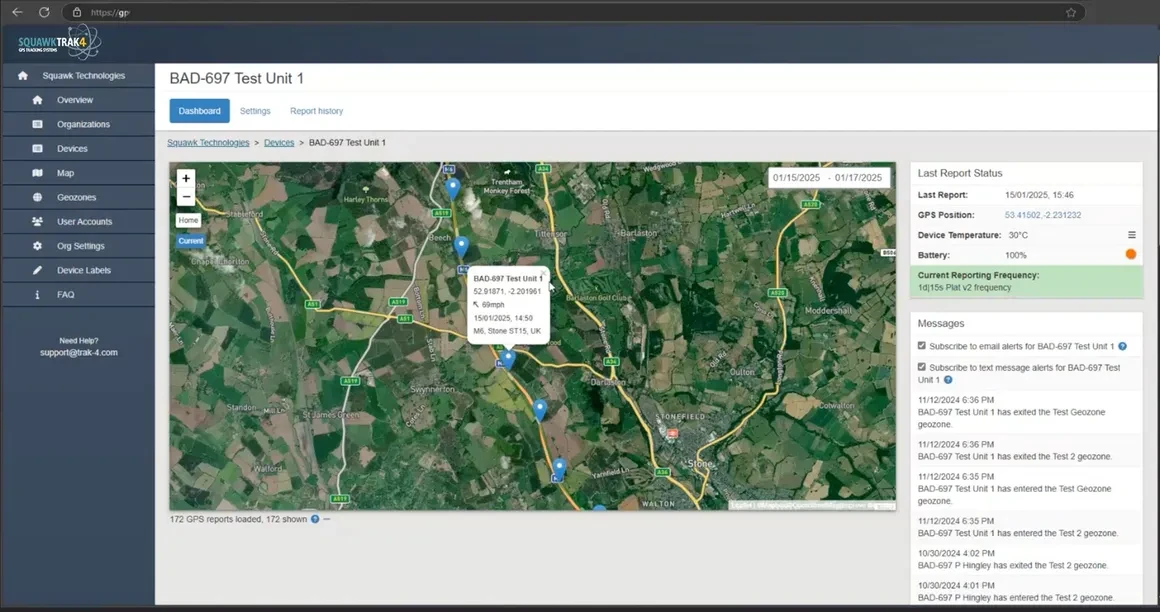Click the orange battery status indicator

tap(1130, 254)
